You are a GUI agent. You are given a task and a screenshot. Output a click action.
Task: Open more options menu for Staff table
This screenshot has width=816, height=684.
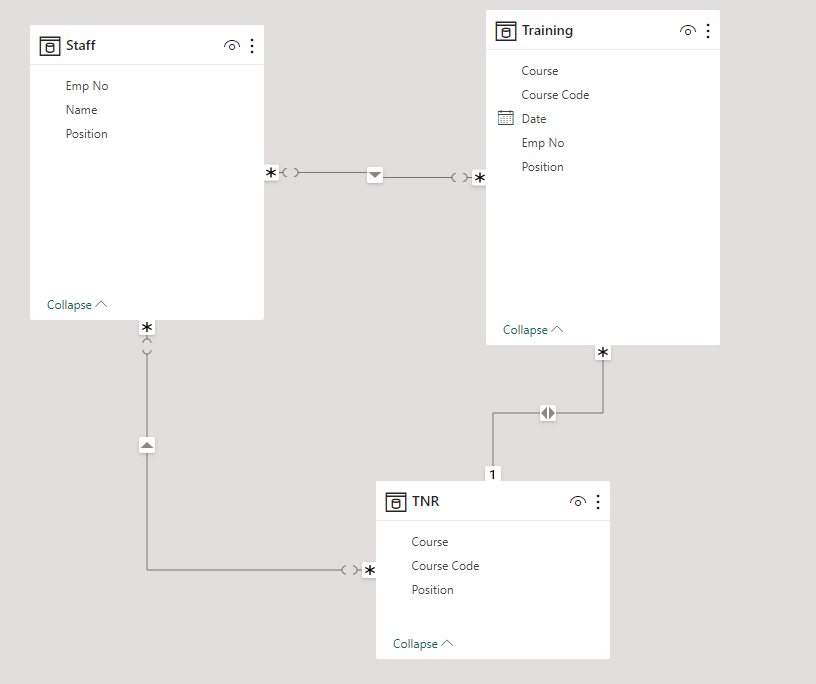252,46
